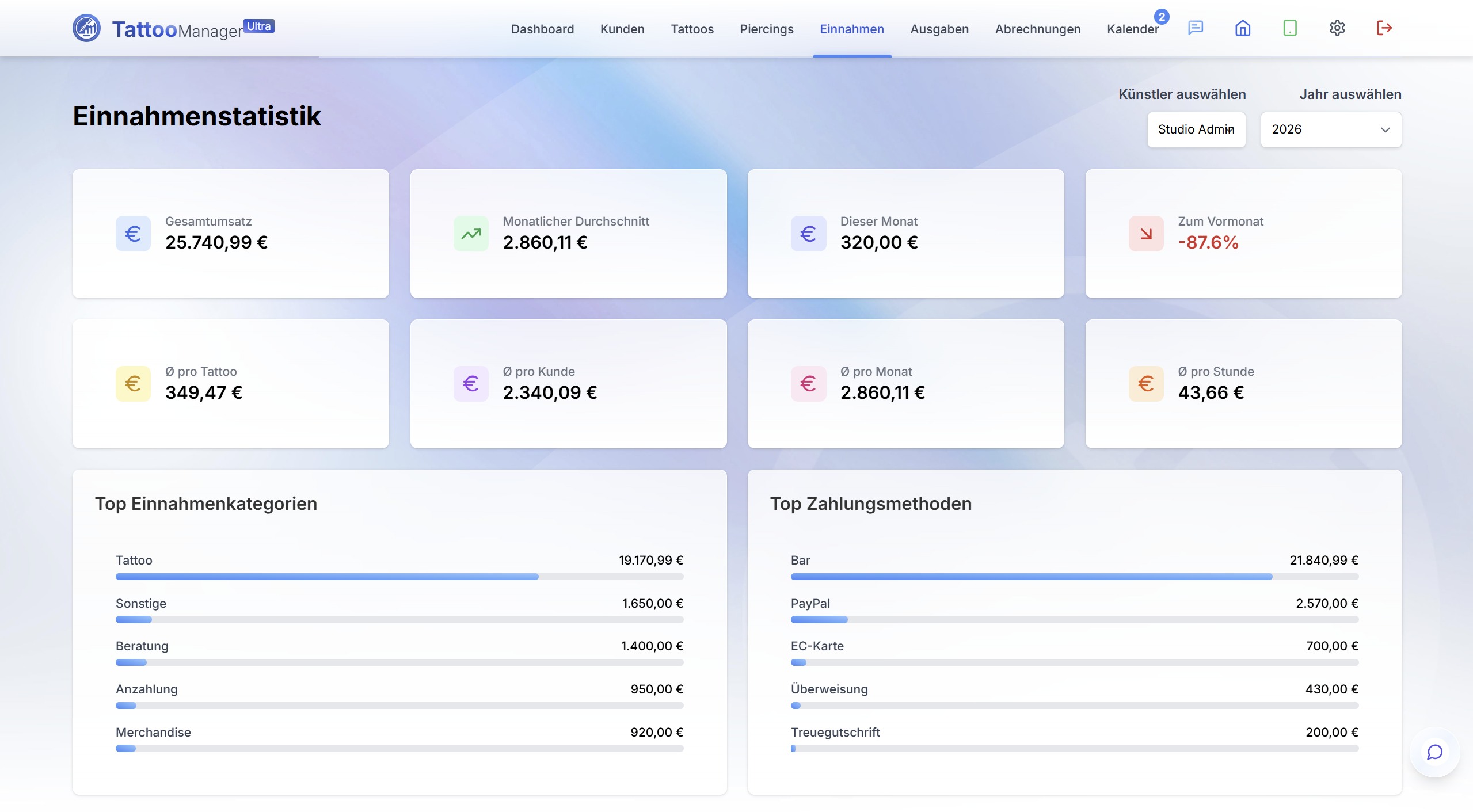Image resolution: width=1473 pixels, height=812 pixels.
Task: Click the Bar amount 21.840,99 €
Action: 1324,560
